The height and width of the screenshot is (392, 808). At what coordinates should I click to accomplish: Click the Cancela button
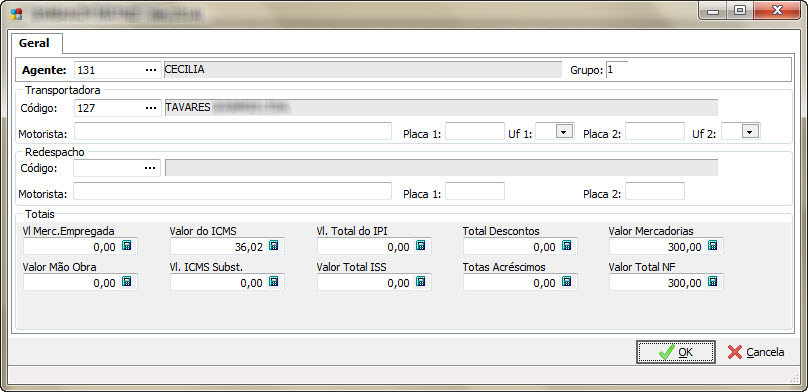coord(756,352)
